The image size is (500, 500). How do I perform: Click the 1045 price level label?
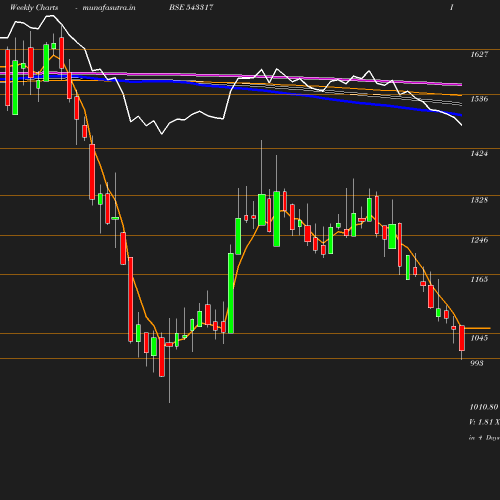(x=479, y=338)
